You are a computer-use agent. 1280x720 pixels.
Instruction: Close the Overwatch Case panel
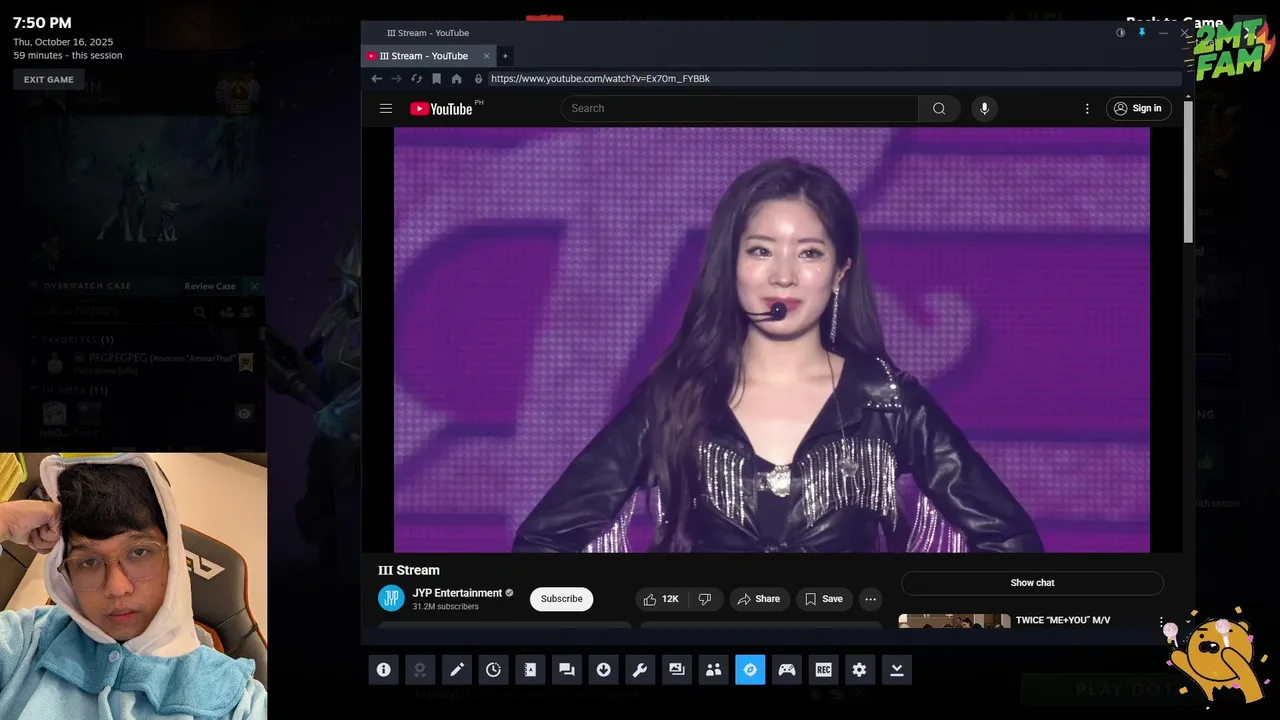254,286
